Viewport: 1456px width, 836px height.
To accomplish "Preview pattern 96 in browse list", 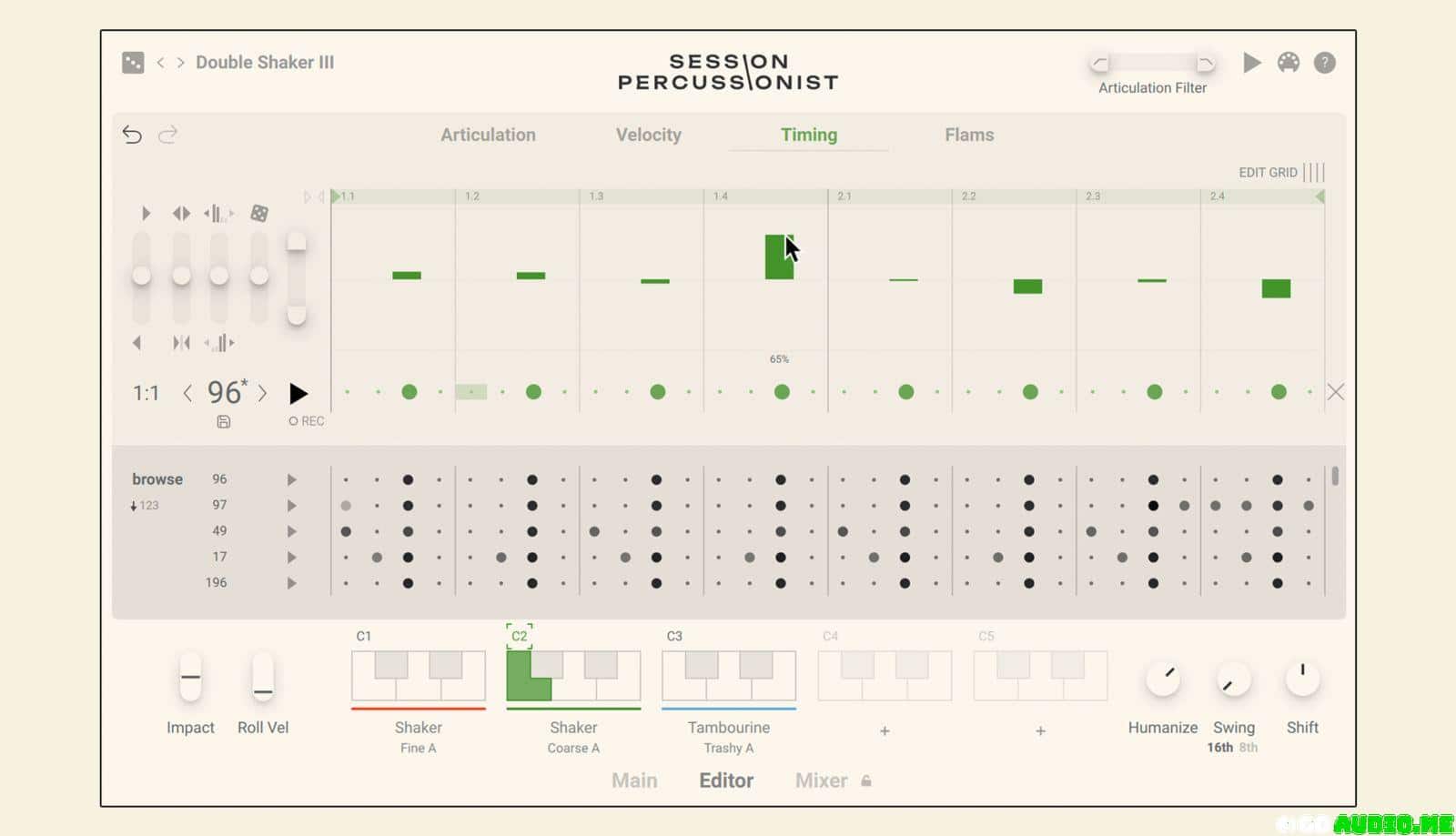I will [291, 479].
